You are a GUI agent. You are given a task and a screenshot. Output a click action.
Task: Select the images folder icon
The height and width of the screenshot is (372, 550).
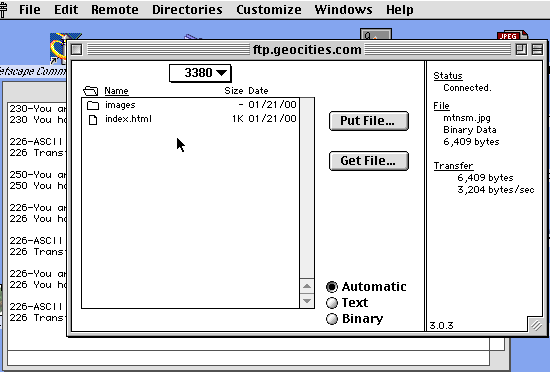coord(93,105)
